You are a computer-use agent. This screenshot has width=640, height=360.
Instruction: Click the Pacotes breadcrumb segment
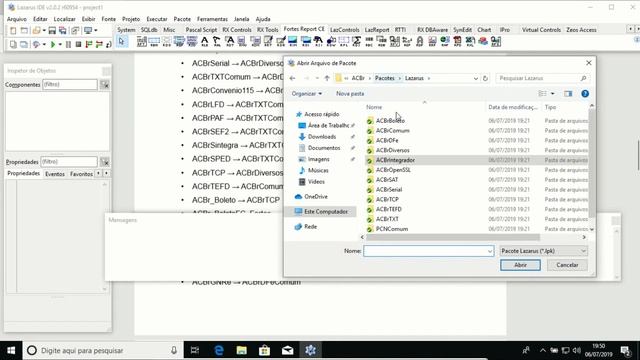point(384,78)
